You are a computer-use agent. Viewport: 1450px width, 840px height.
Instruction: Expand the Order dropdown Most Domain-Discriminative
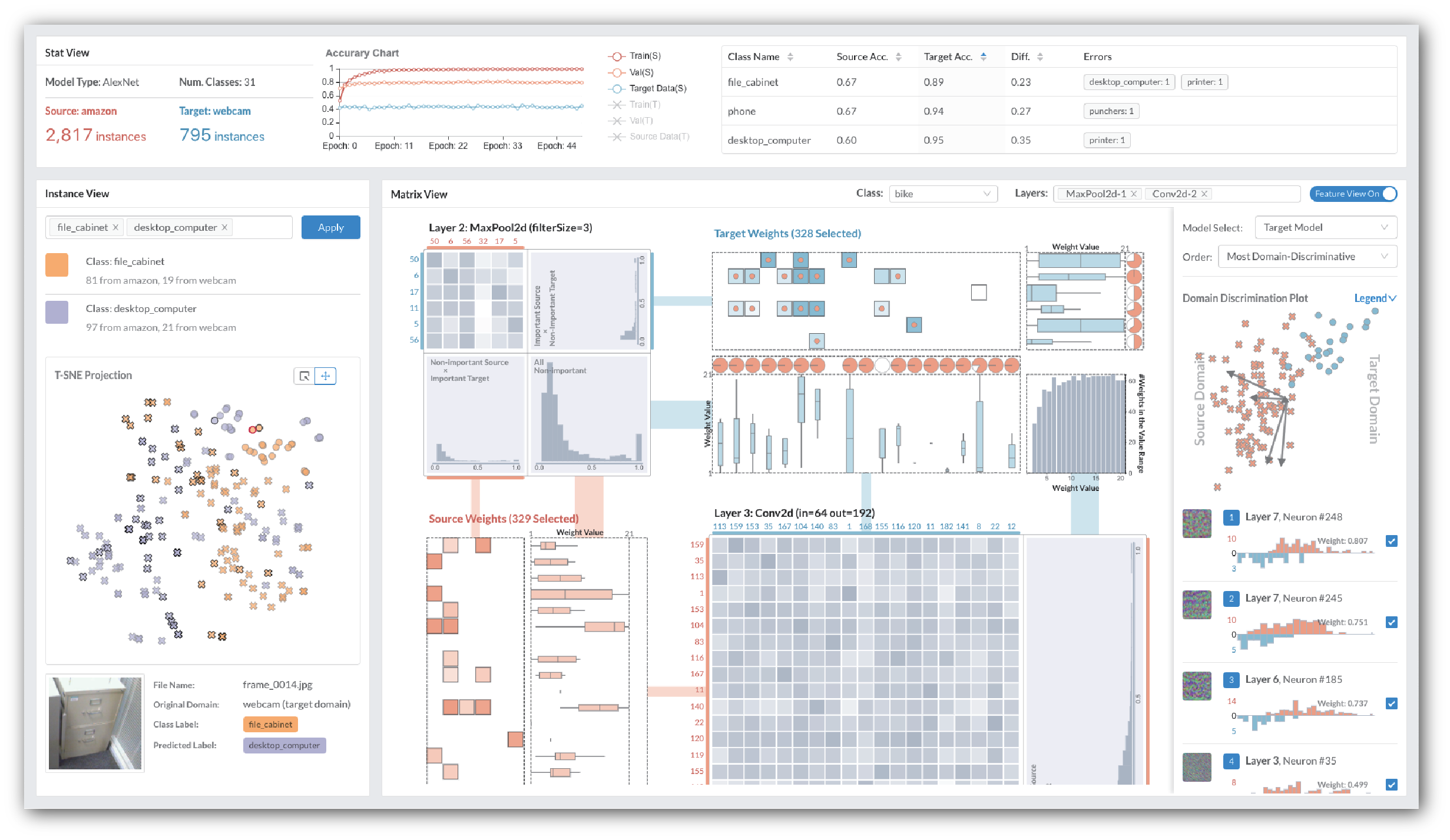[x=1307, y=257]
